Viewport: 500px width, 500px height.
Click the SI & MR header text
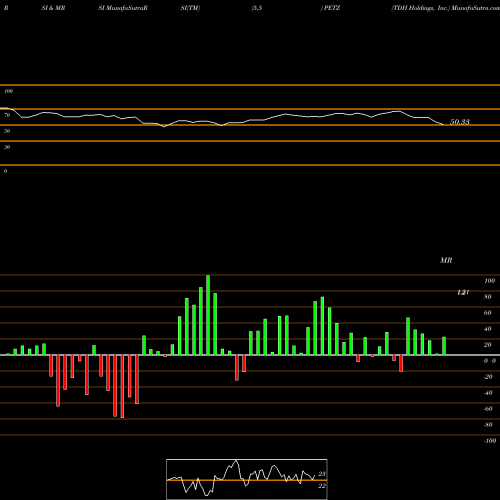[x=53, y=8]
